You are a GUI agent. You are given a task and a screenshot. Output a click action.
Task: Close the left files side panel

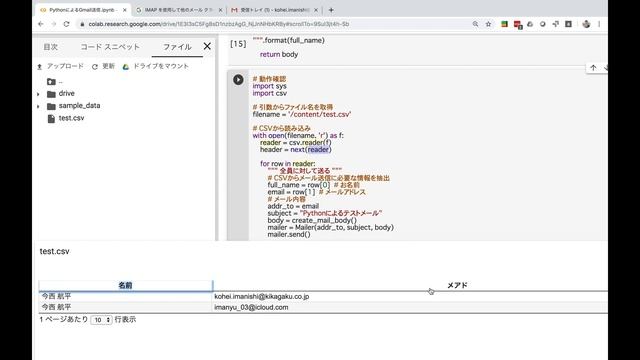coord(207,46)
